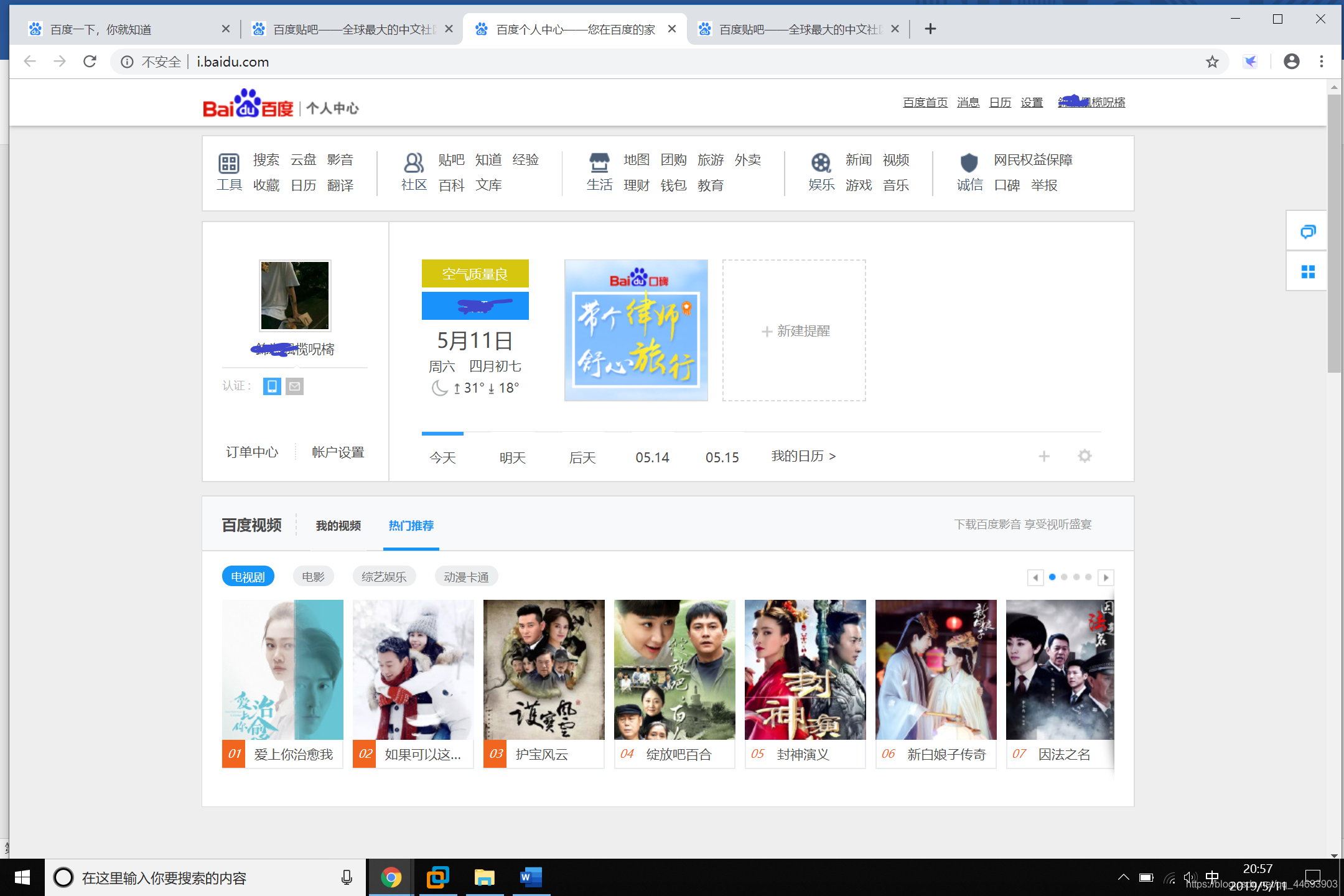
Task: View site security info icon
Action: pos(127,62)
